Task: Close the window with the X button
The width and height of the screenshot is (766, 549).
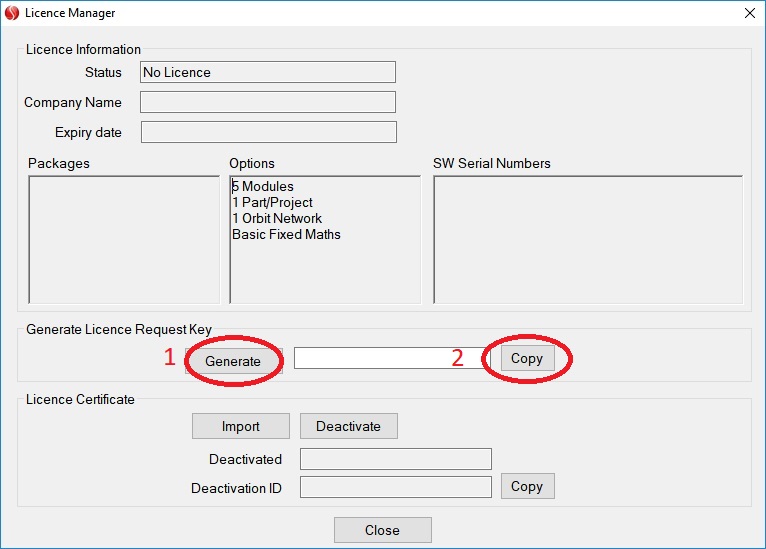Action: click(749, 13)
